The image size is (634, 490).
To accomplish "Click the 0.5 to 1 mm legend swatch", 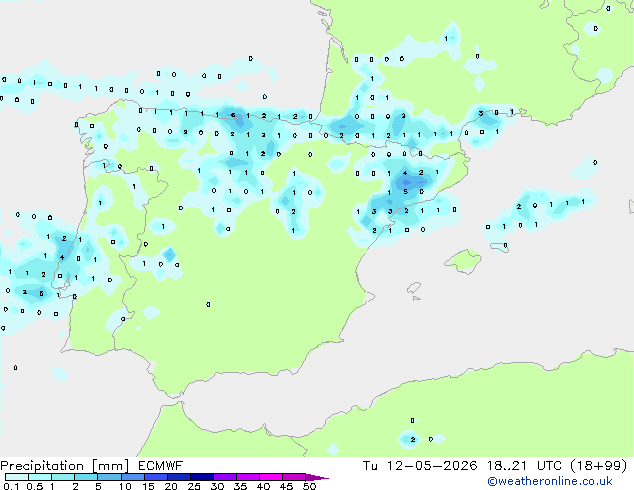I will [x=40, y=477].
